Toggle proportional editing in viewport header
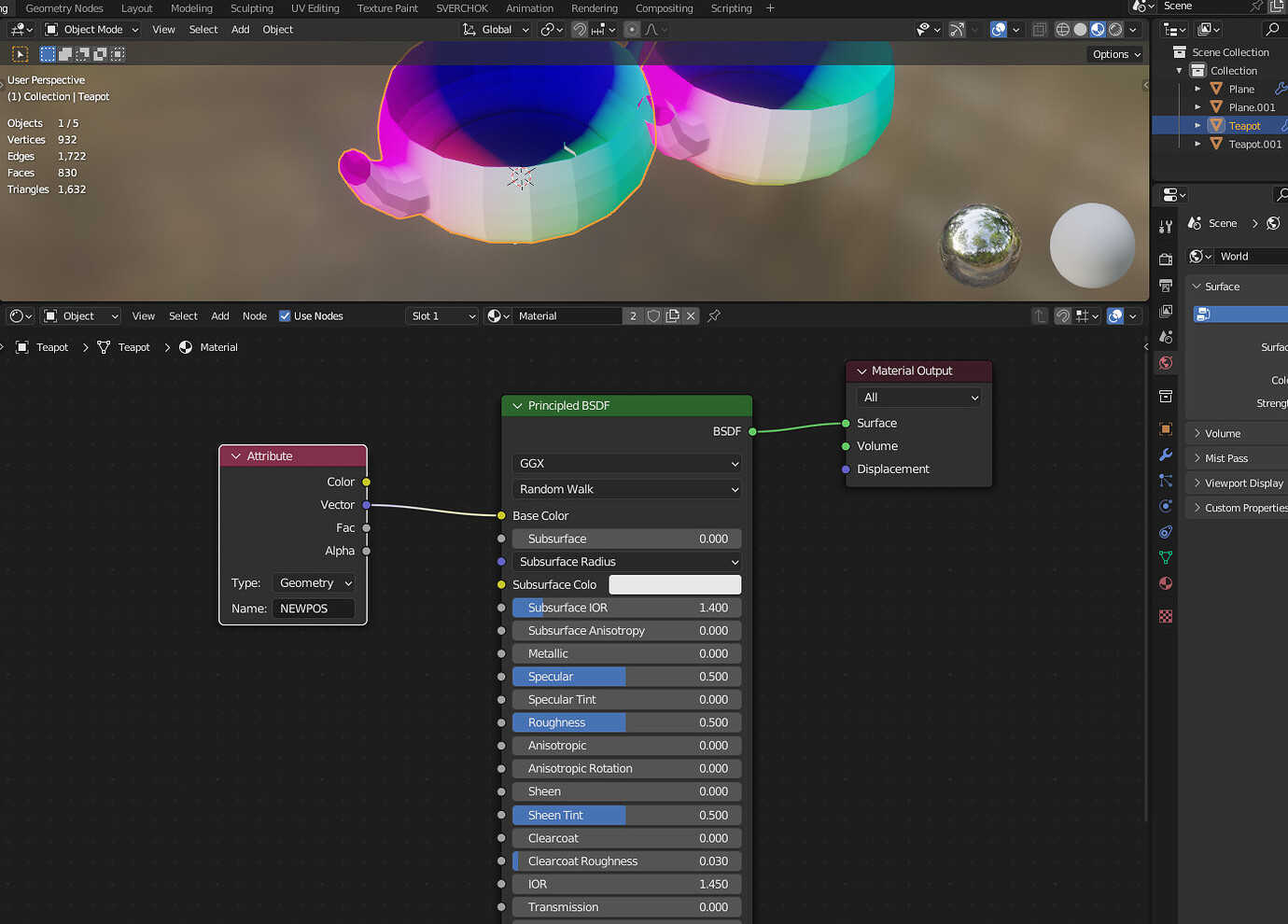Image resolution: width=1288 pixels, height=924 pixels. pos(633,29)
